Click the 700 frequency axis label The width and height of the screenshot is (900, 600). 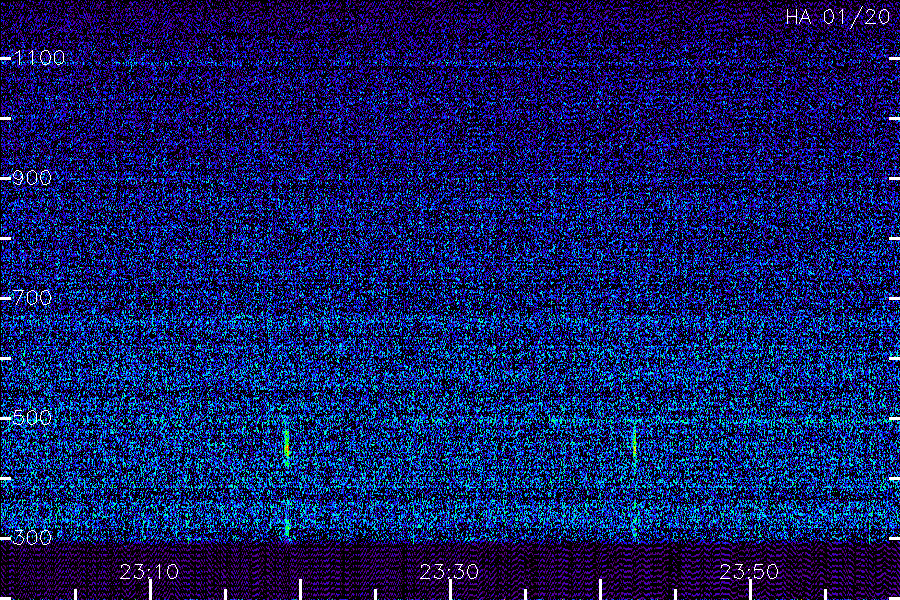pos(32,297)
